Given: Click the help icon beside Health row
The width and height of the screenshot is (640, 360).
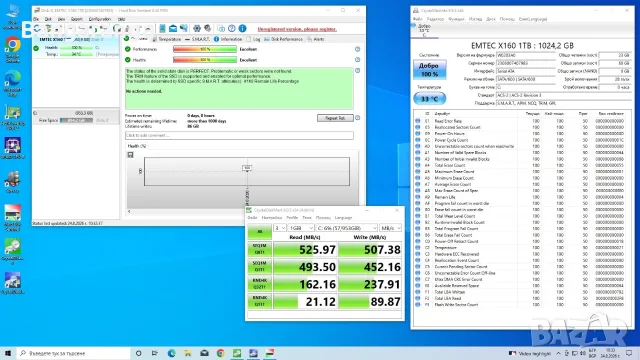Looking at the screenshot, I should [357, 60].
